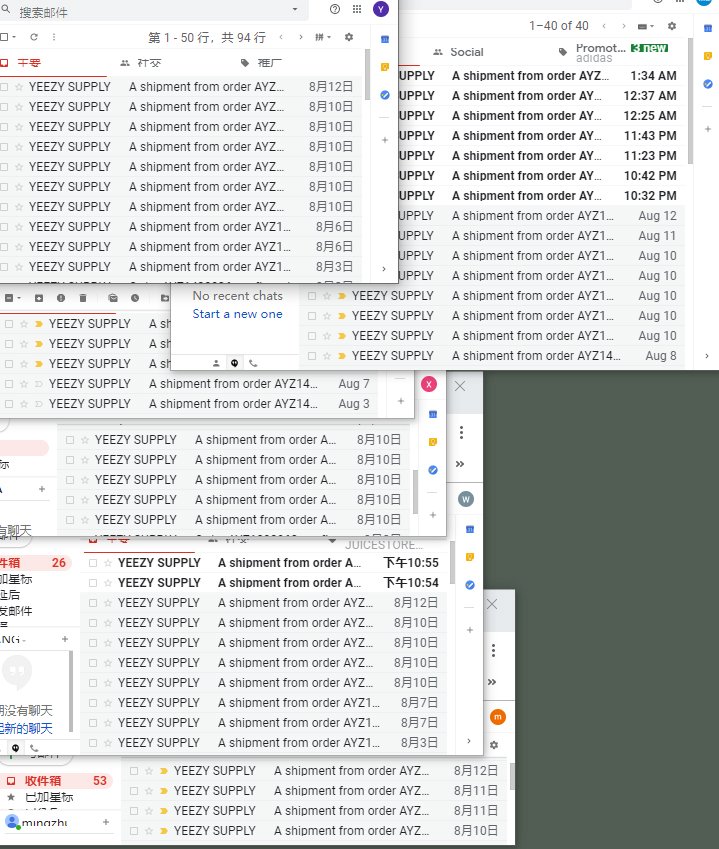Go to next page in 94-row window

(x=300, y=37)
